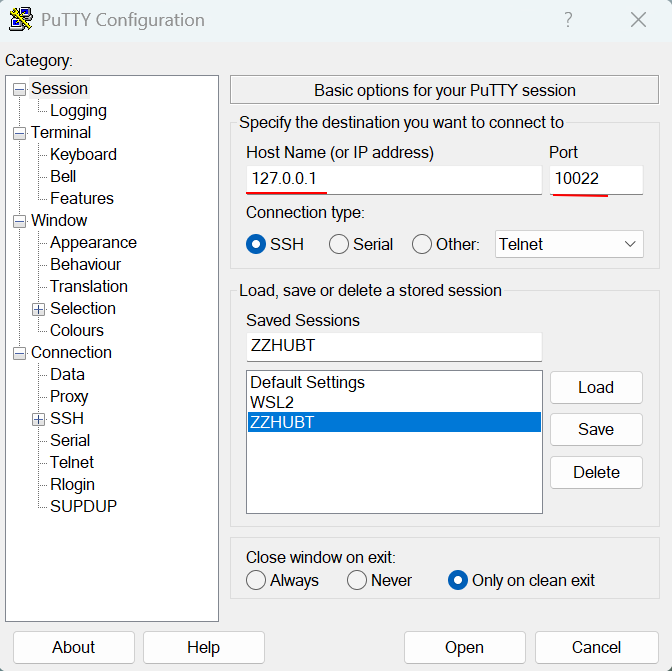
Task: Open the Appearance category
Action: point(93,242)
